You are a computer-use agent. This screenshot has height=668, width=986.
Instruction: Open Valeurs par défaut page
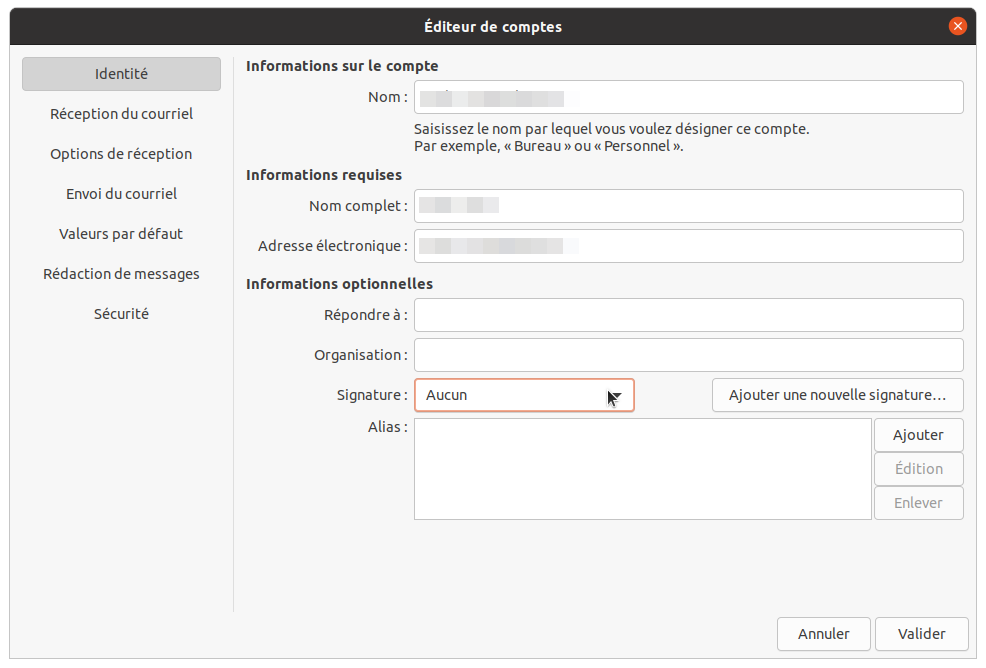(121, 234)
